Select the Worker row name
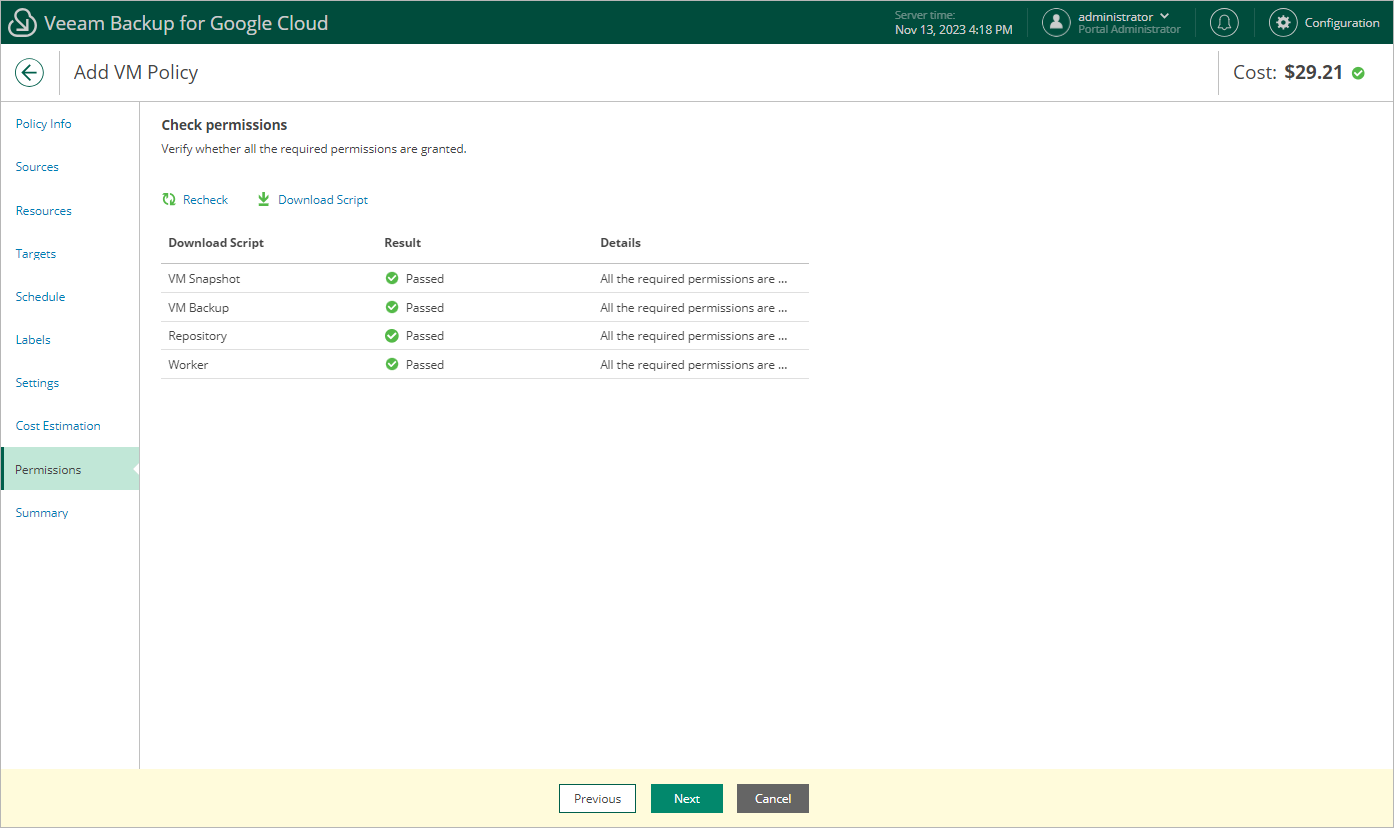 tap(188, 365)
